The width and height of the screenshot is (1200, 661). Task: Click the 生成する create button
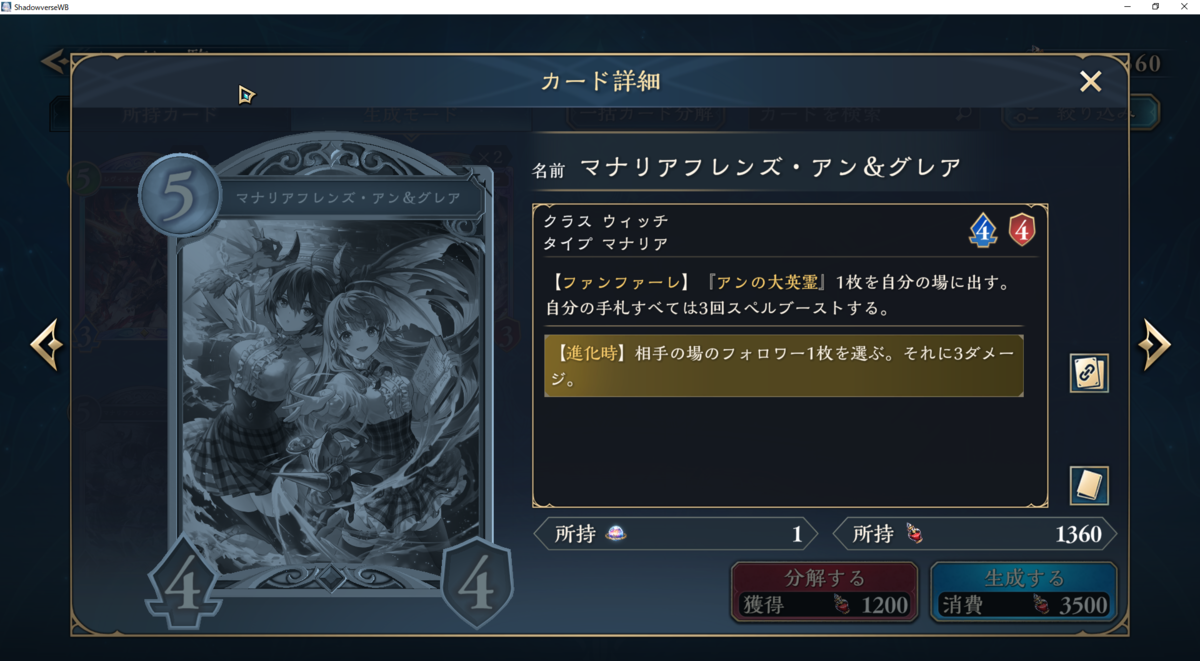(1023, 591)
